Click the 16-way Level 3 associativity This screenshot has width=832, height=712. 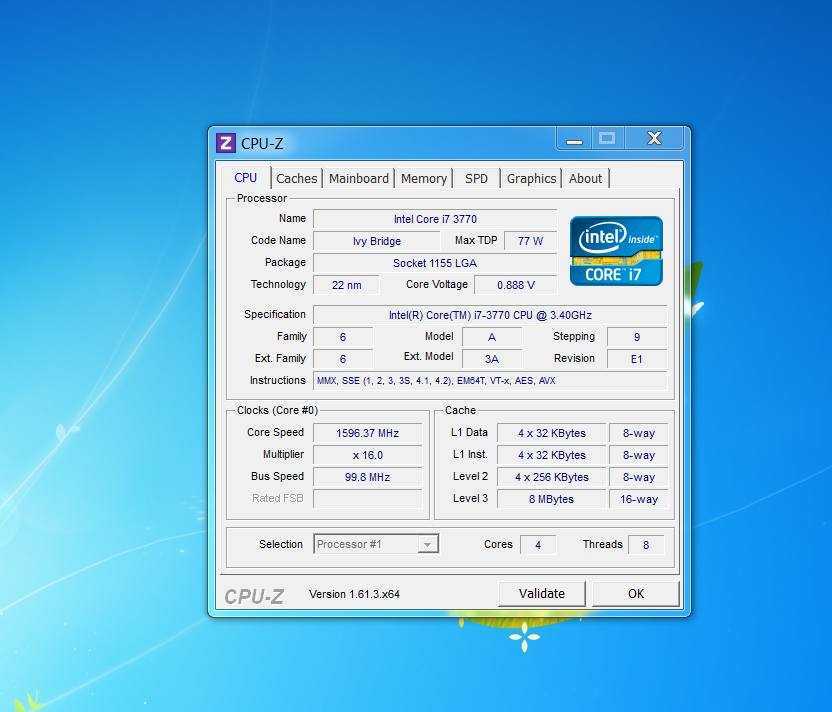click(638, 499)
